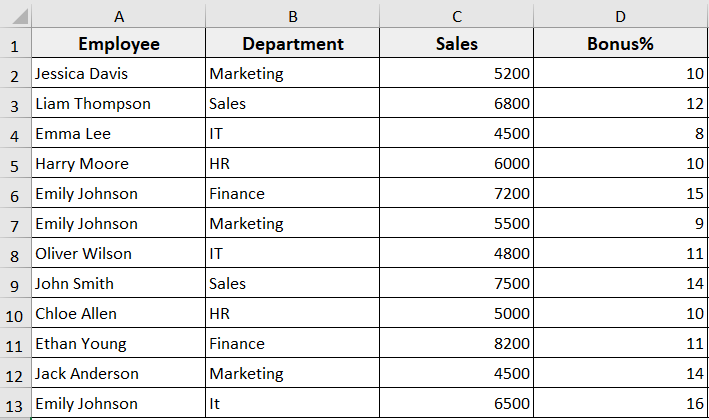Select row 13 header number

[x=15, y=404]
